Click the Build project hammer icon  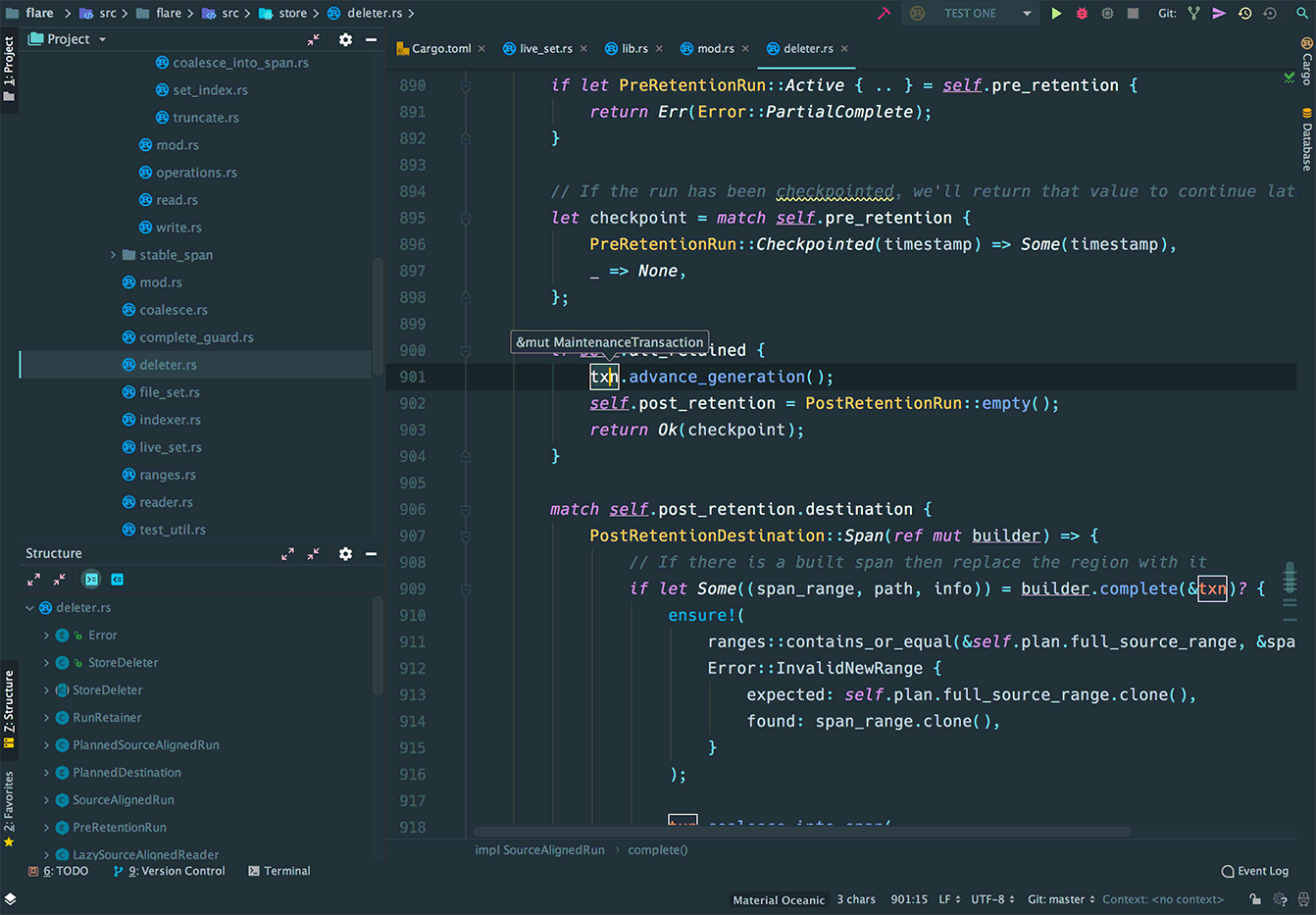884,14
